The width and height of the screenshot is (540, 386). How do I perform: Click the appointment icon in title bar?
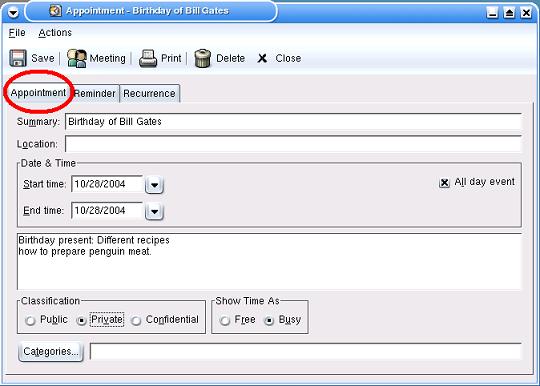pyautogui.click(x=55, y=11)
